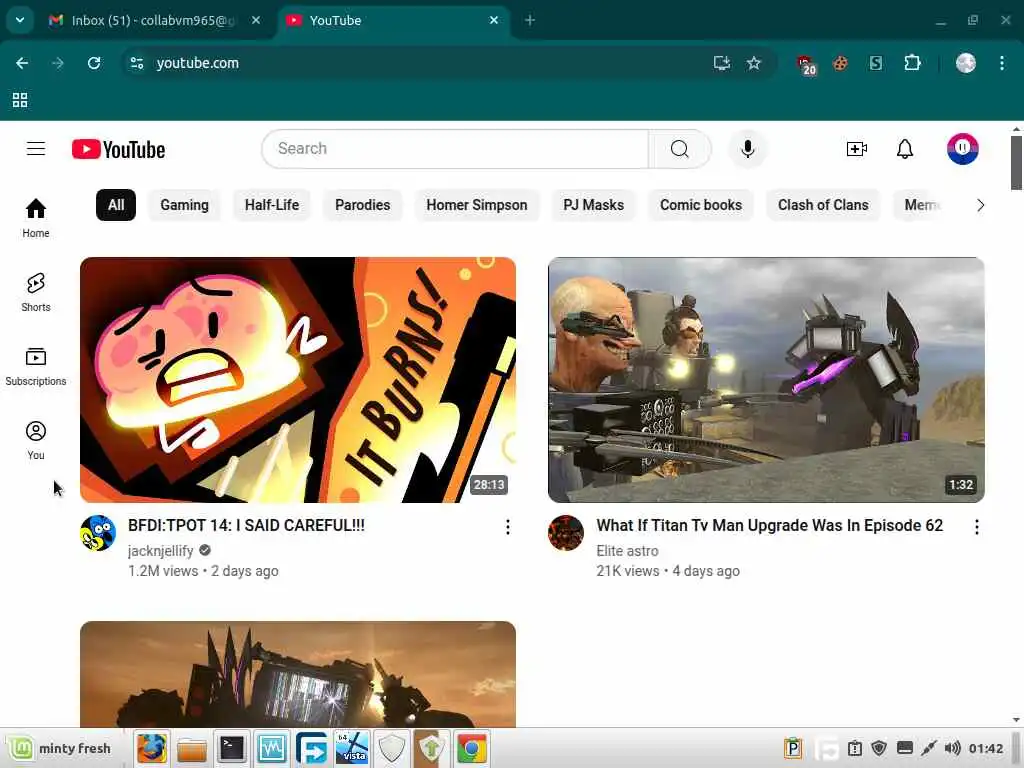Reload the page
The height and width of the screenshot is (768, 1024).
click(x=94, y=63)
